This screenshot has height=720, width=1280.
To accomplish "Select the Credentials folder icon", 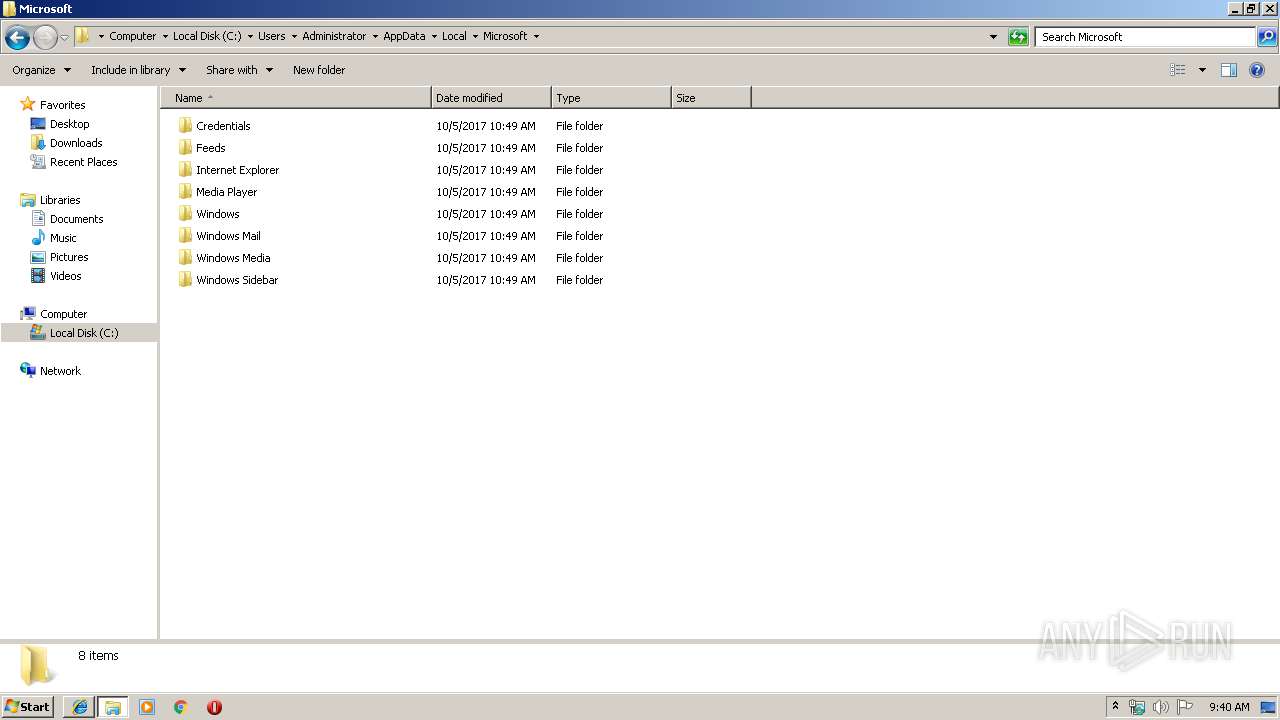I will (x=185, y=126).
